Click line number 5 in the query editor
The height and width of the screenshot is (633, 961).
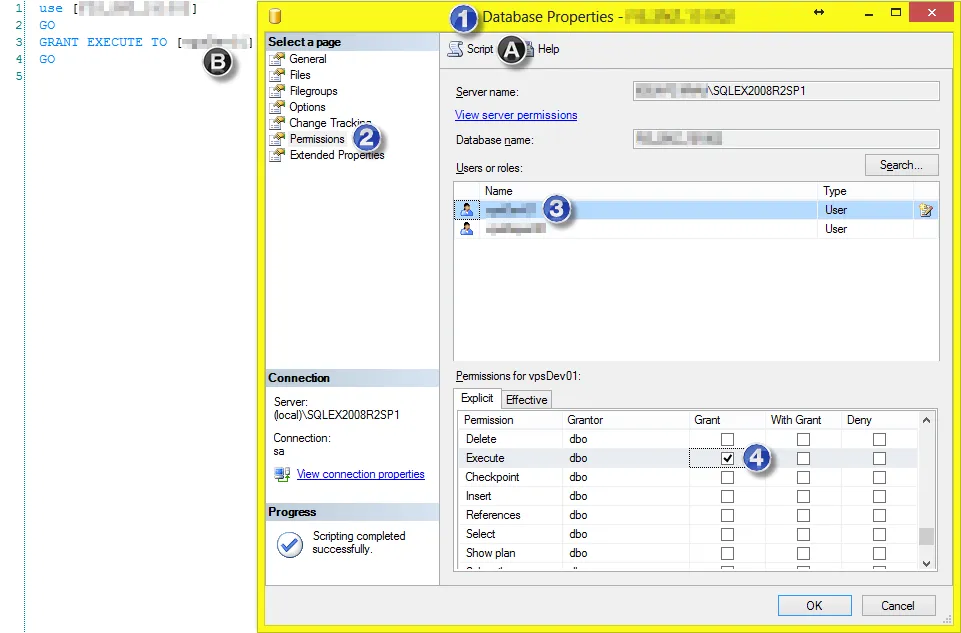click(x=19, y=76)
